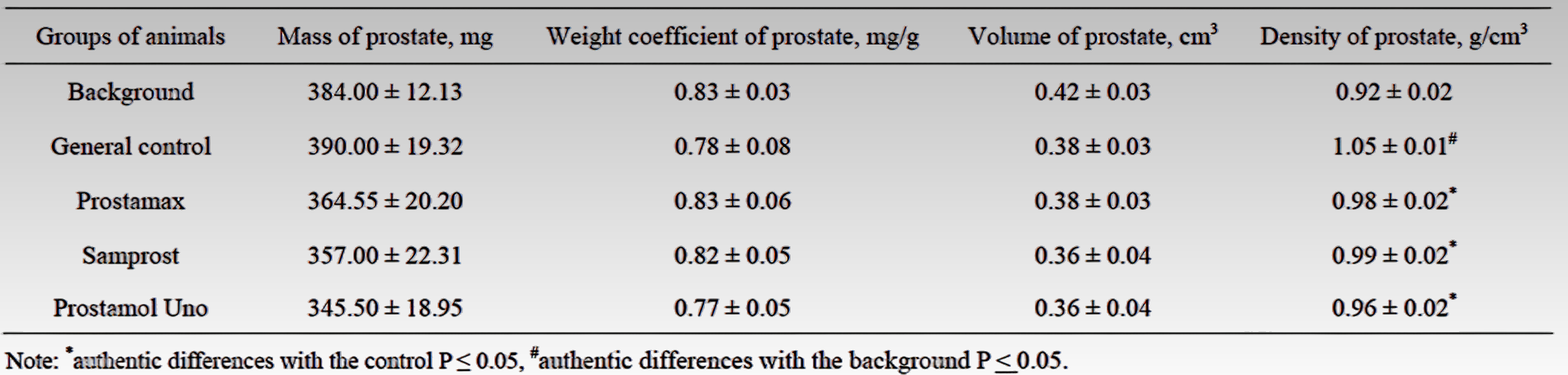The height and width of the screenshot is (375, 1568).
Task: Click the 'Groups of animals' column header
Action: coord(130,36)
